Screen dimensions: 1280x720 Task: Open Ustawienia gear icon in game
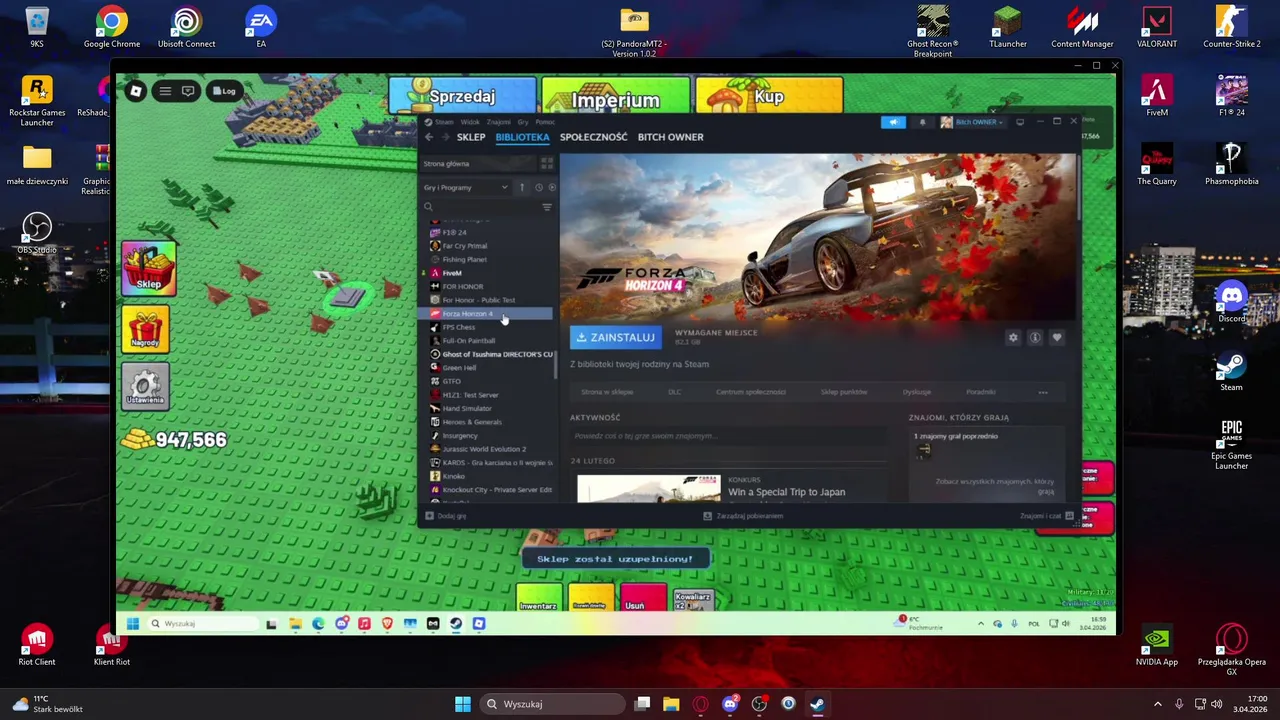point(146,386)
